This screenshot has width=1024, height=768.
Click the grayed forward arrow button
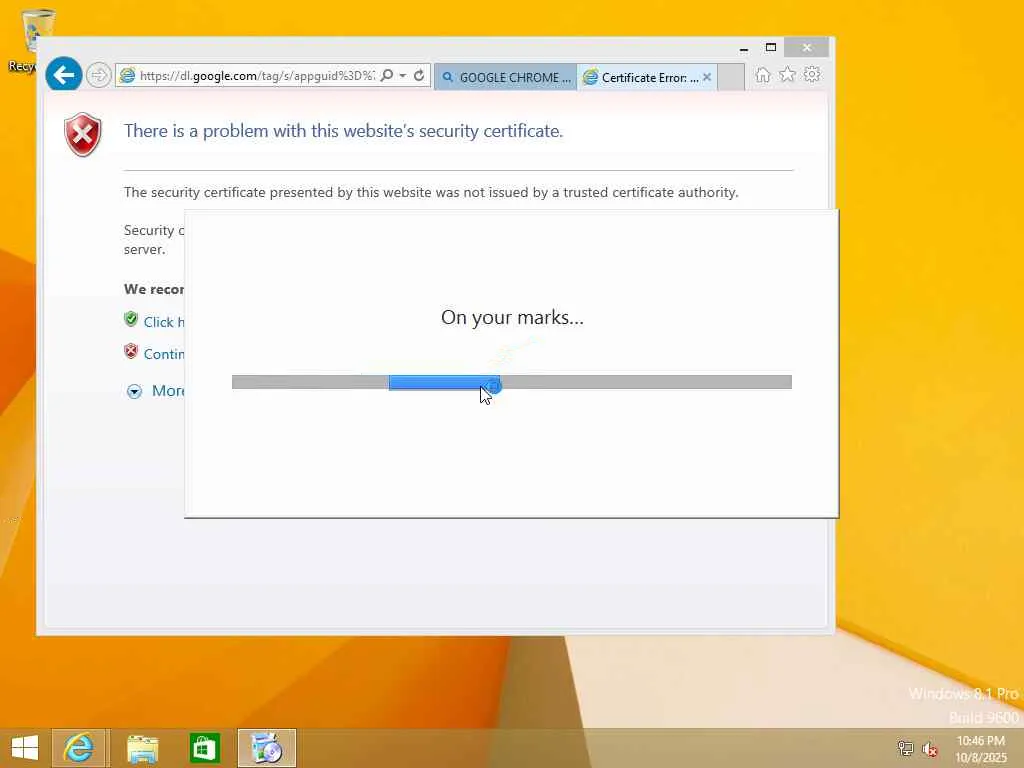[99, 76]
